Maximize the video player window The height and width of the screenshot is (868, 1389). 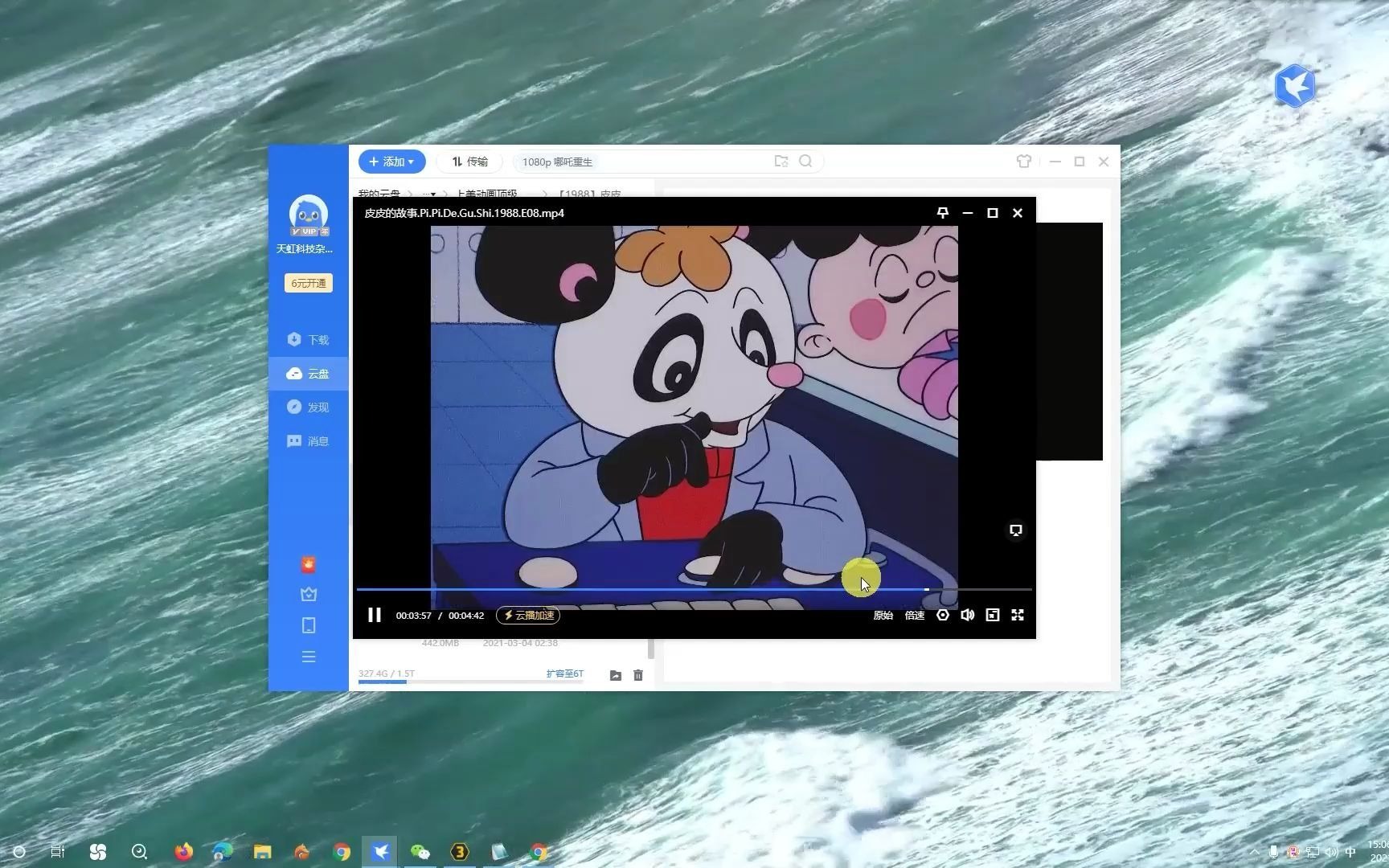[993, 213]
